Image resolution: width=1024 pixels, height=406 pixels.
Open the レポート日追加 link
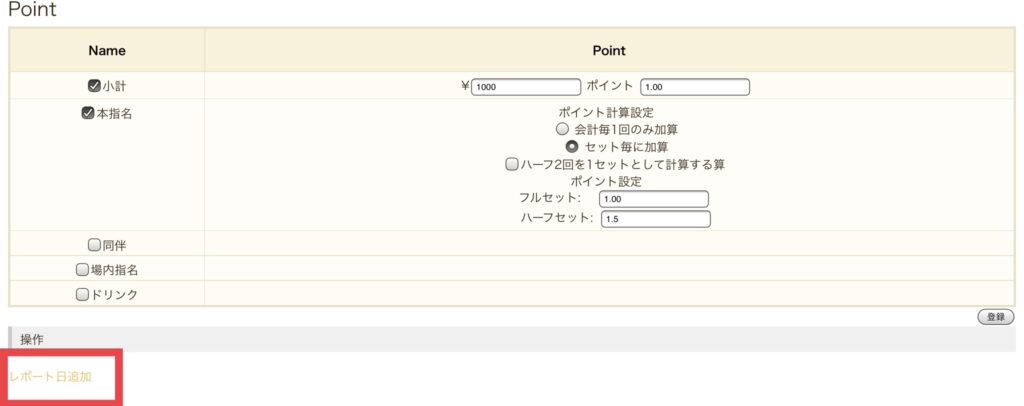pyautogui.click(x=50, y=377)
